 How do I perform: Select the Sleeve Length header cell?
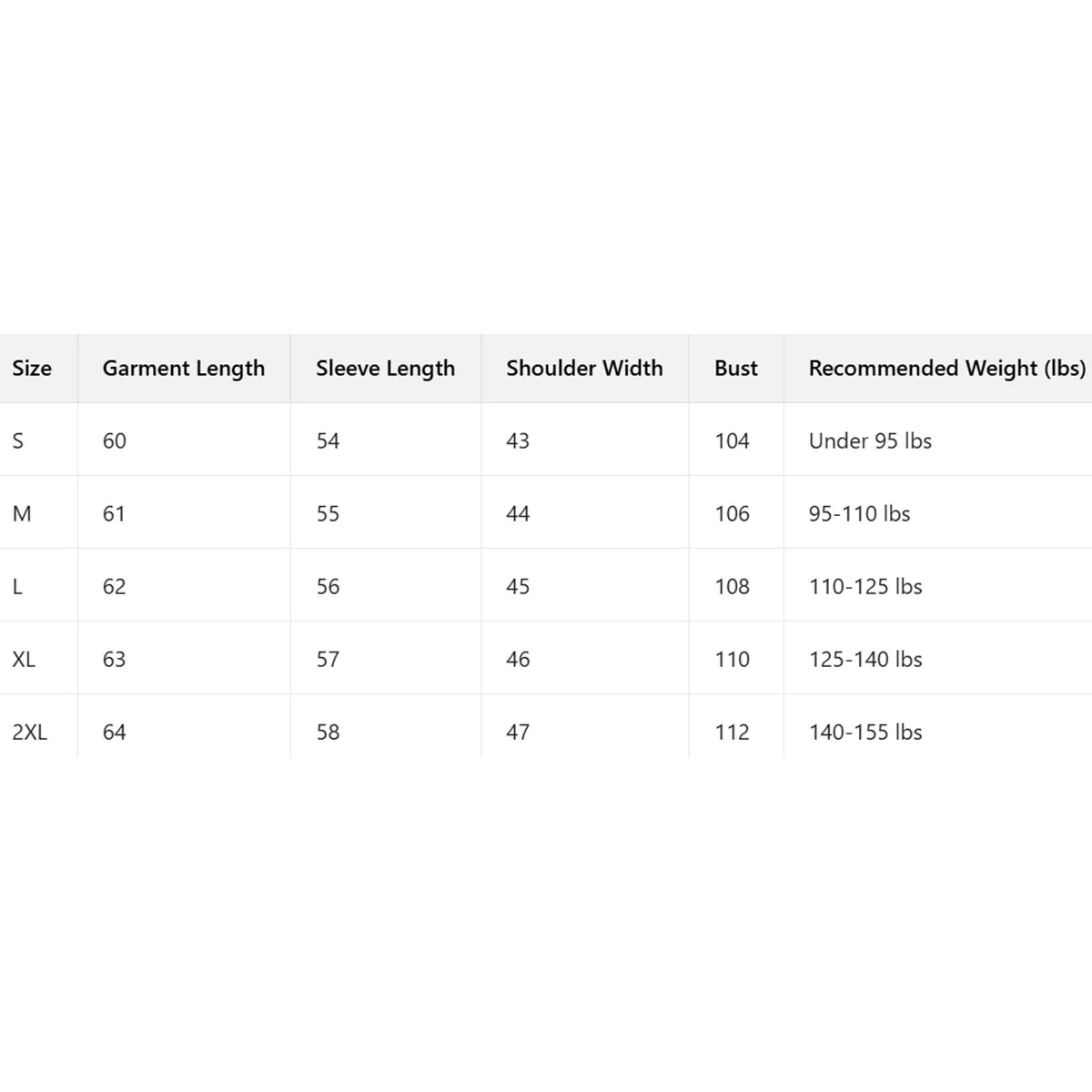click(385, 369)
